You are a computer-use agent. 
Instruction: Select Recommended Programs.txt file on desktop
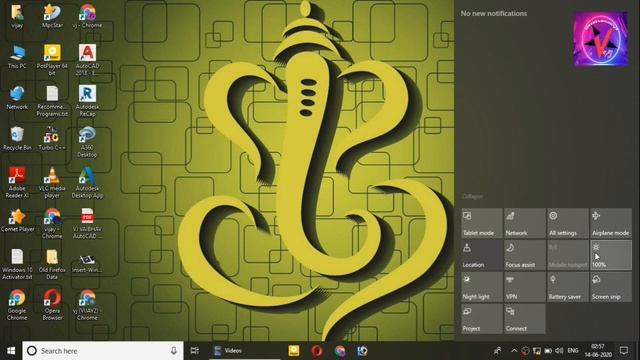(52, 100)
